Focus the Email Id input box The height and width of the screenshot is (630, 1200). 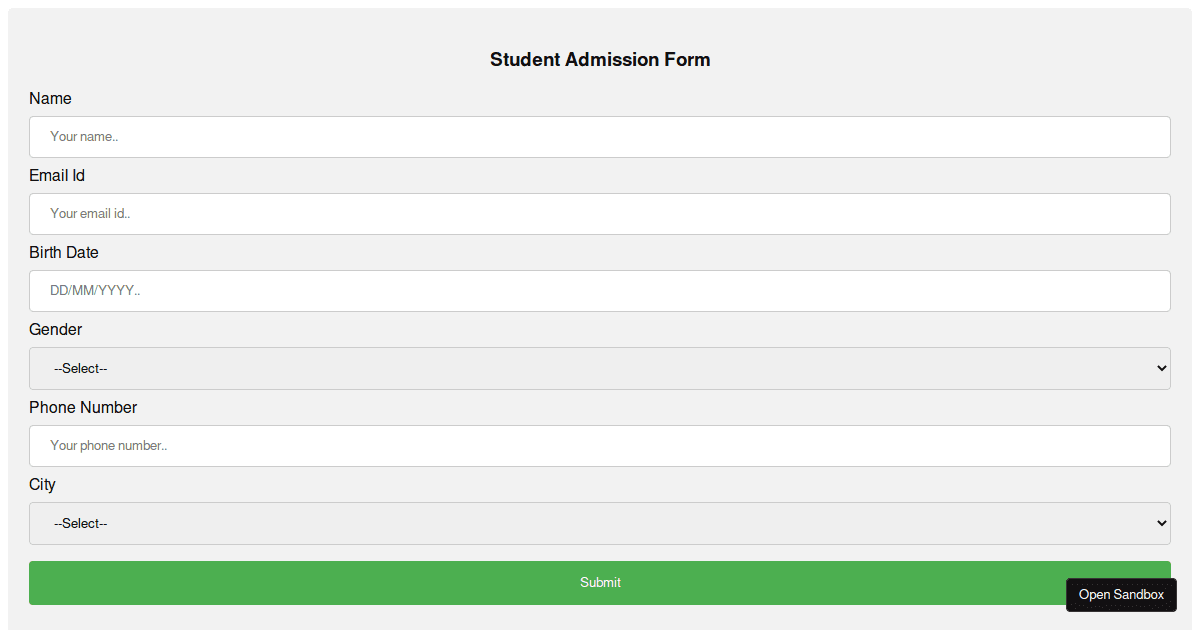point(600,214)
